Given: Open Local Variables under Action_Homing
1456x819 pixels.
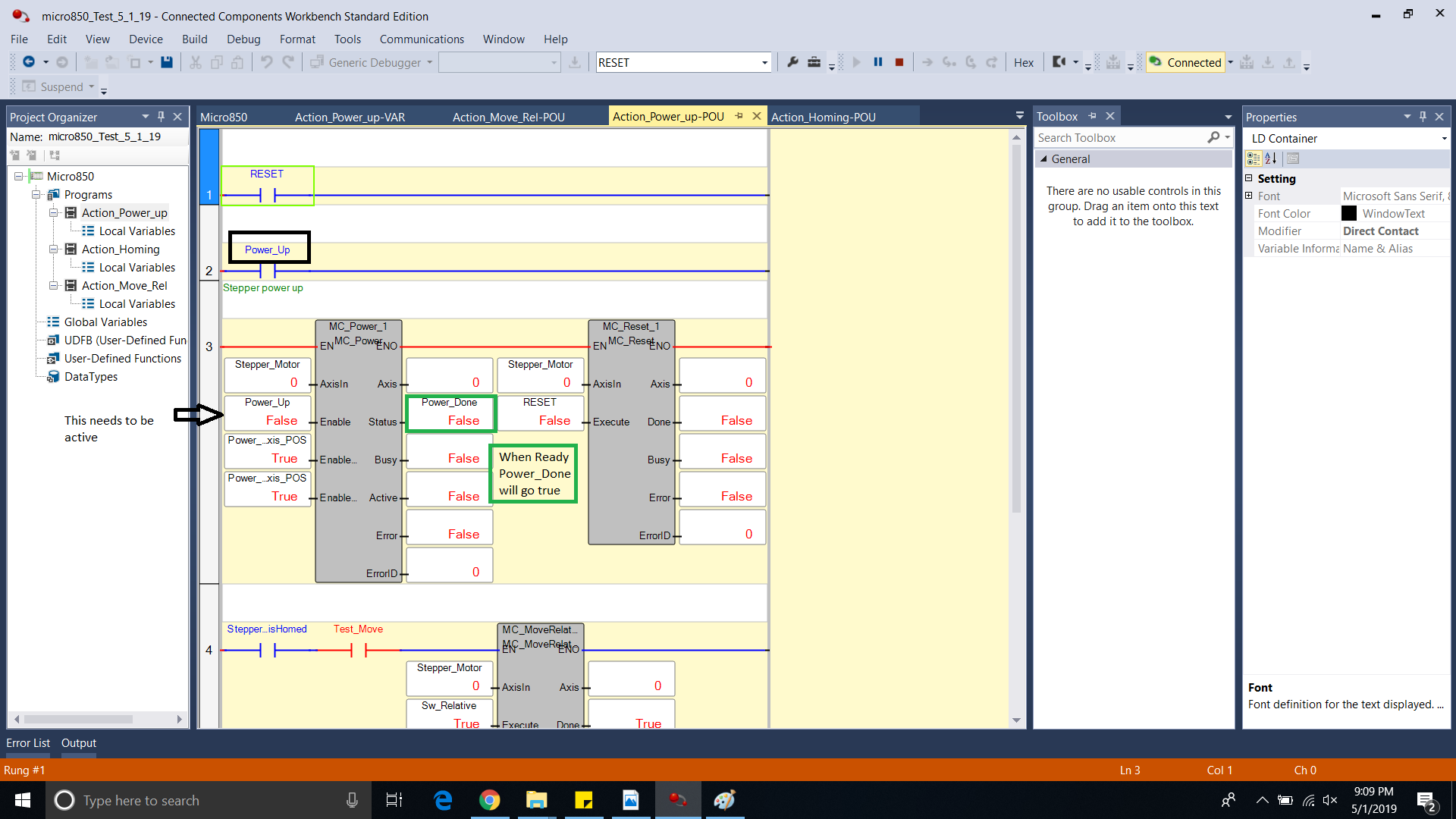Looking at the screenshot, I should point(136,268).
